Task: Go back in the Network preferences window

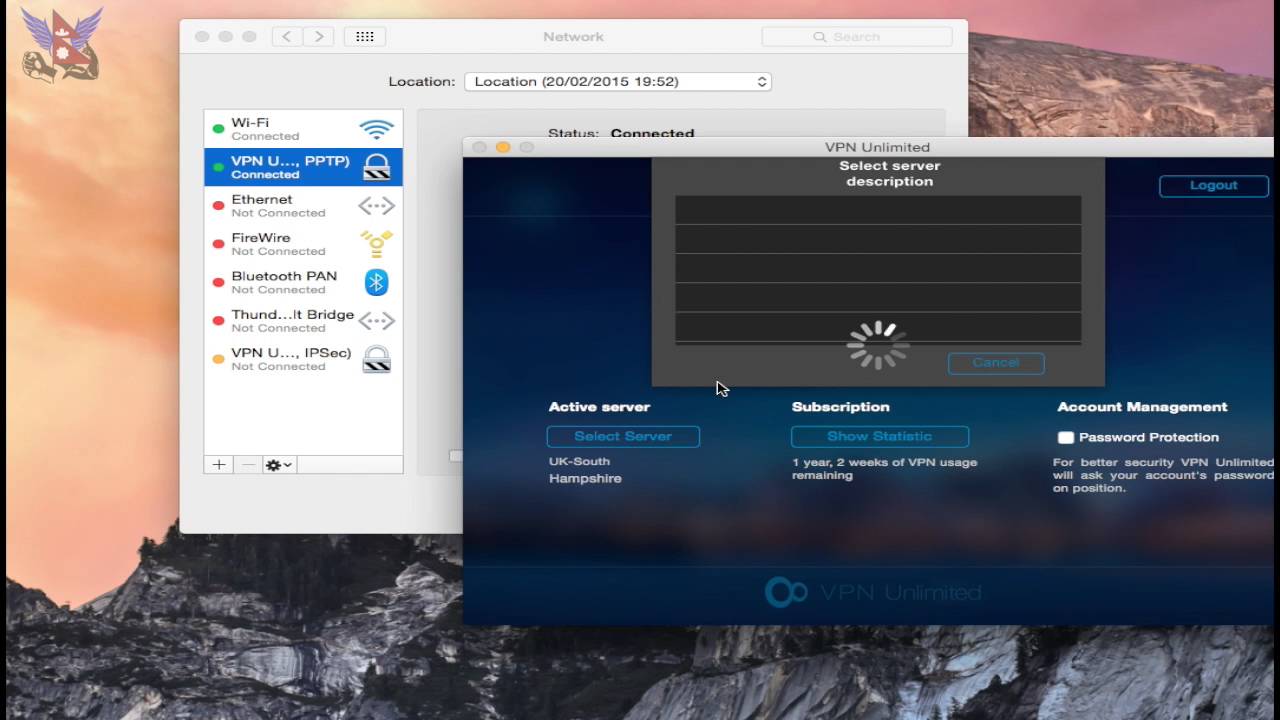Action: coord(287,36)
